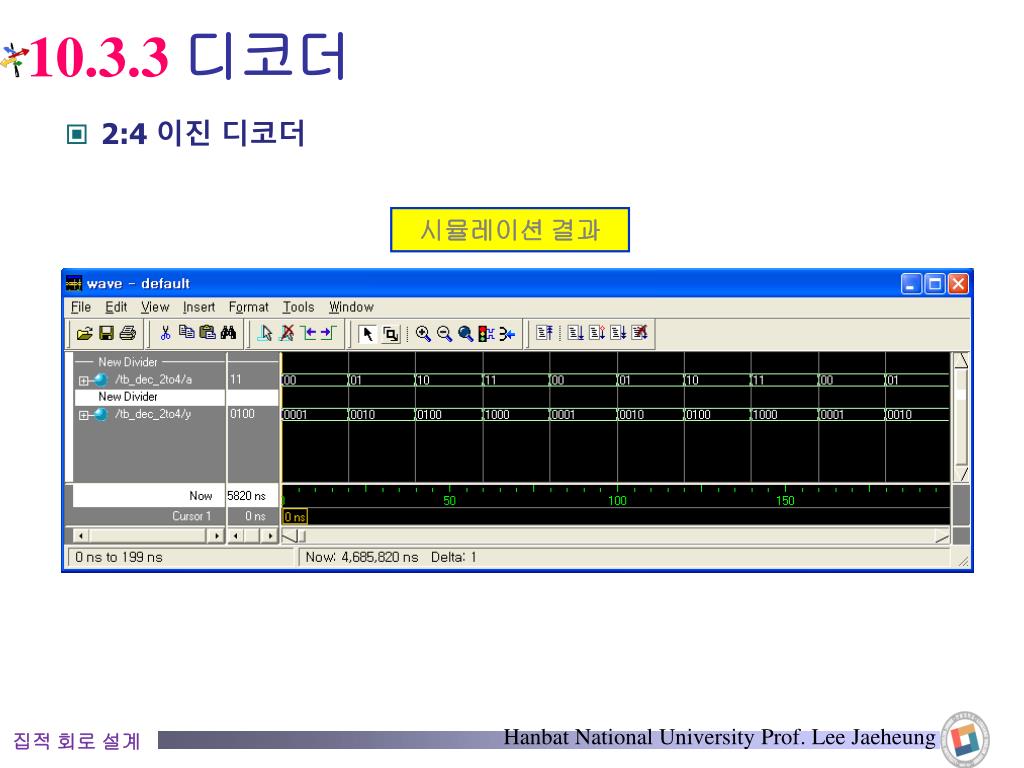Open the Tools menu

click(x=298, y=307)
